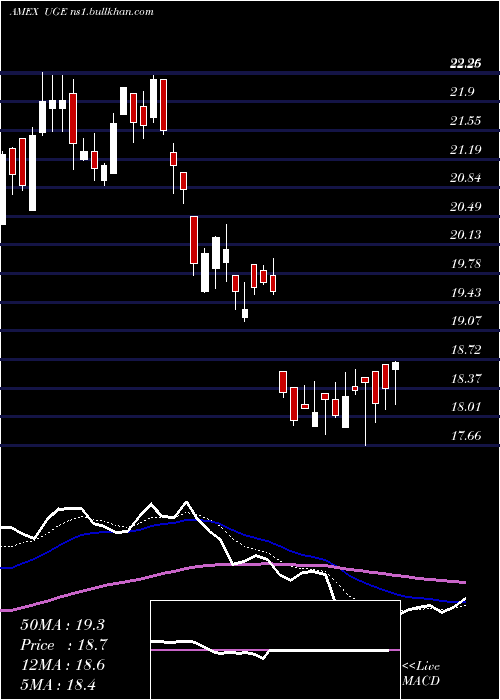The height and width of the screenshot is (700, 500).
Task: Click the MACD inset chart box
Action: [275, 650]
